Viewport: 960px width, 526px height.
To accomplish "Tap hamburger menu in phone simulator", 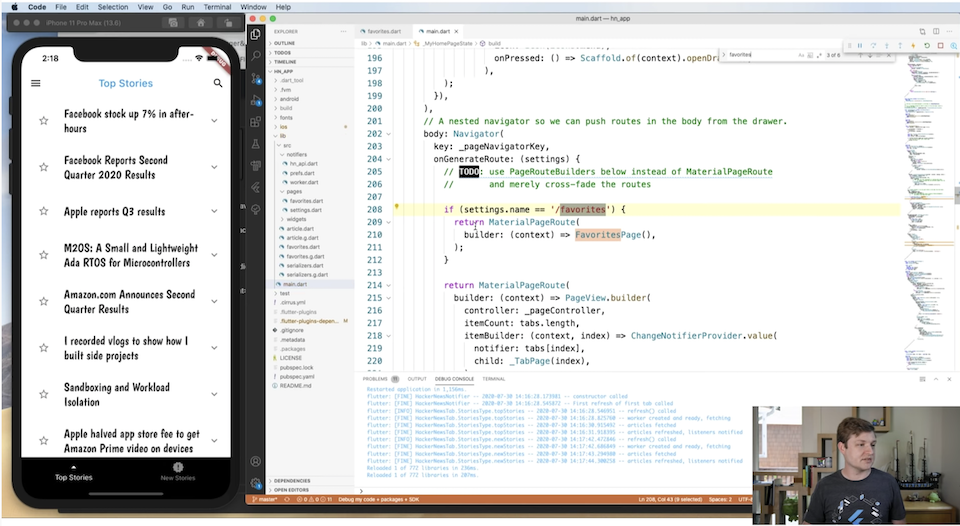I will (x=36, y=83).
